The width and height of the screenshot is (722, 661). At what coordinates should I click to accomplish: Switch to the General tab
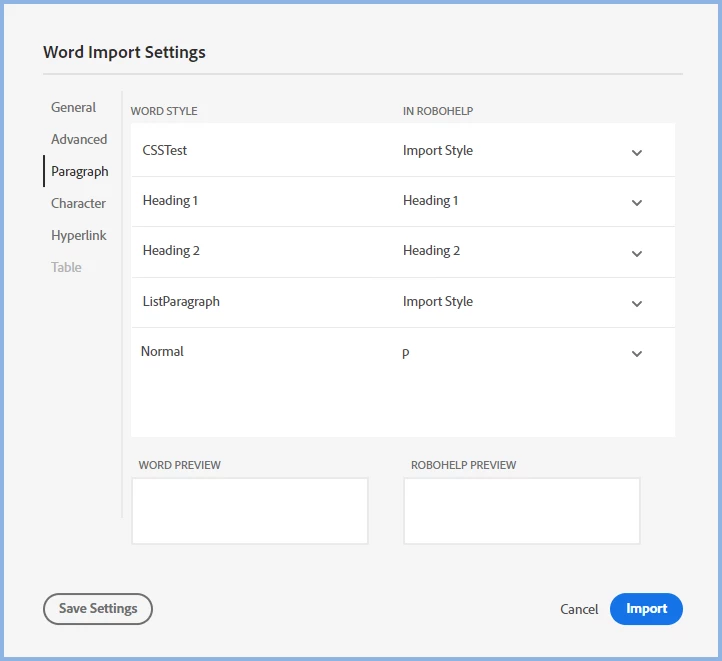pos(74,108)
